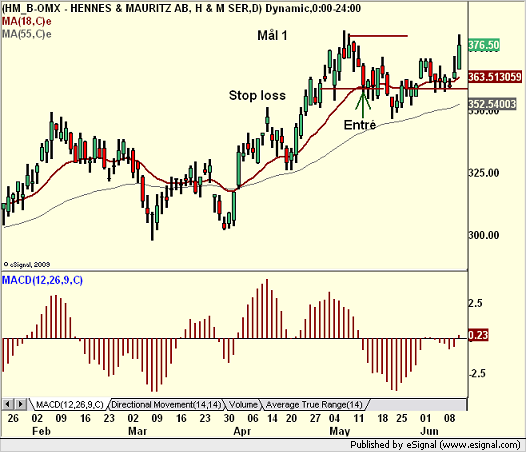The width and height of the screenshot is (526, 452).
Task: Click the Mar month label on time axis
Action: [x=138, y=431]
